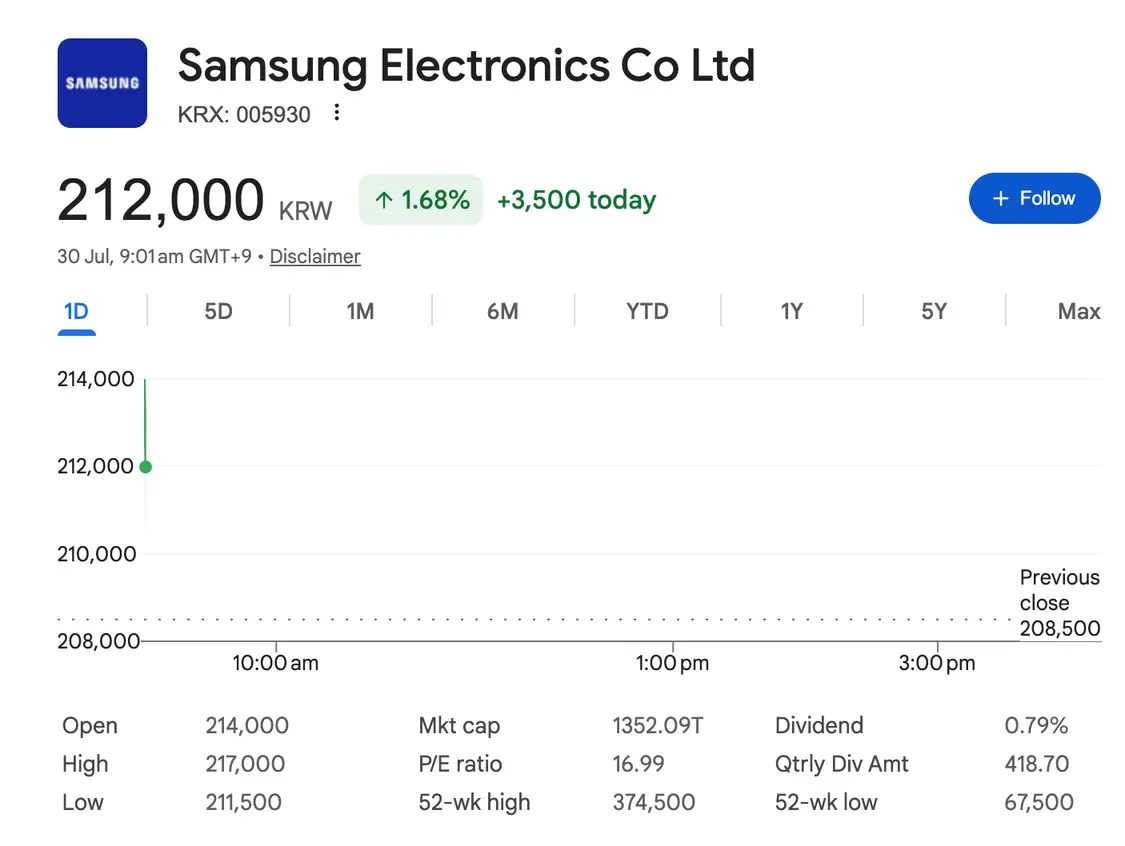Click the Samsung logo icon
Image resolution: width=1125 pixels, height=846 pixels.
[102, 83]
